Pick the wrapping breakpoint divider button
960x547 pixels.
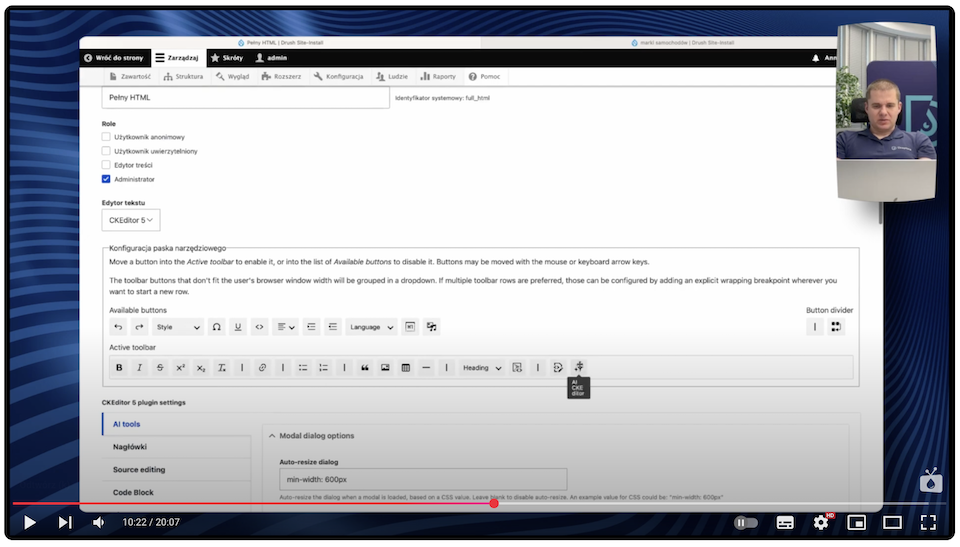(x=836, y=327)
